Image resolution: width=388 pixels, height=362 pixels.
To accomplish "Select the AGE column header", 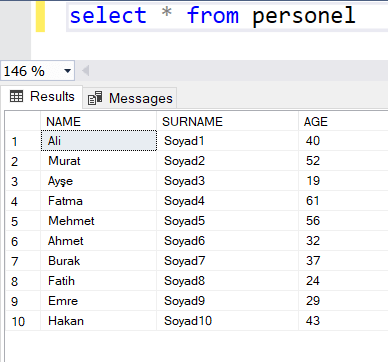I will point(343,121).
